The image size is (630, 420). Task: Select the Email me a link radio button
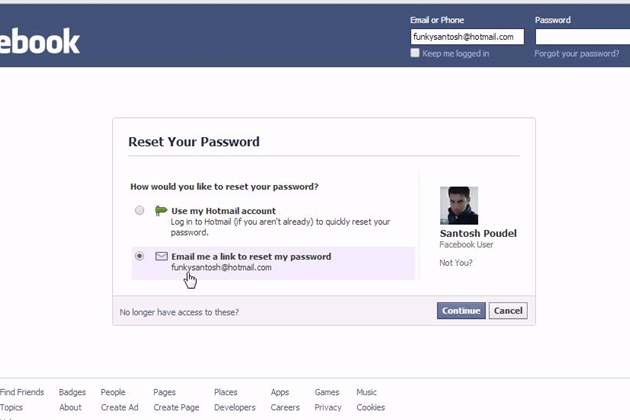click(140, 256)
